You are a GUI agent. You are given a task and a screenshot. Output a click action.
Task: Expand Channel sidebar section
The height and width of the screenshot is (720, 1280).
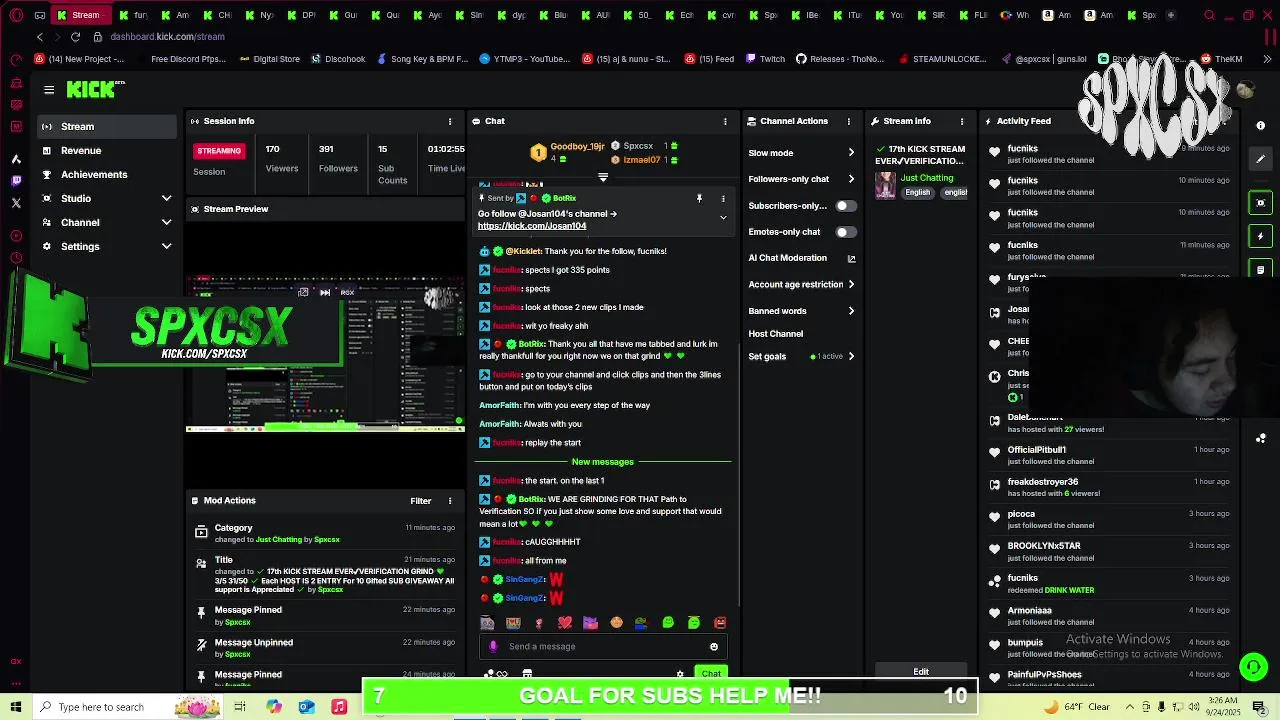166,222
